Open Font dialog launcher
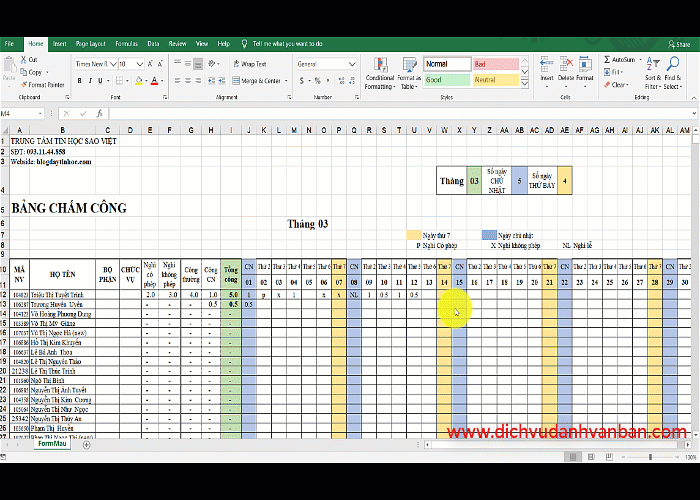The height and width of the screenshot is (500, 700). (165, 97)
